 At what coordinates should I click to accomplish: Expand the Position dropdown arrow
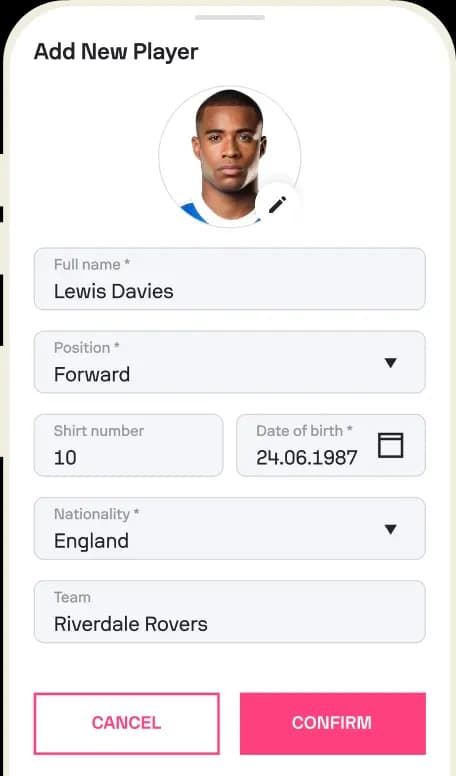(x=391, y=363)
